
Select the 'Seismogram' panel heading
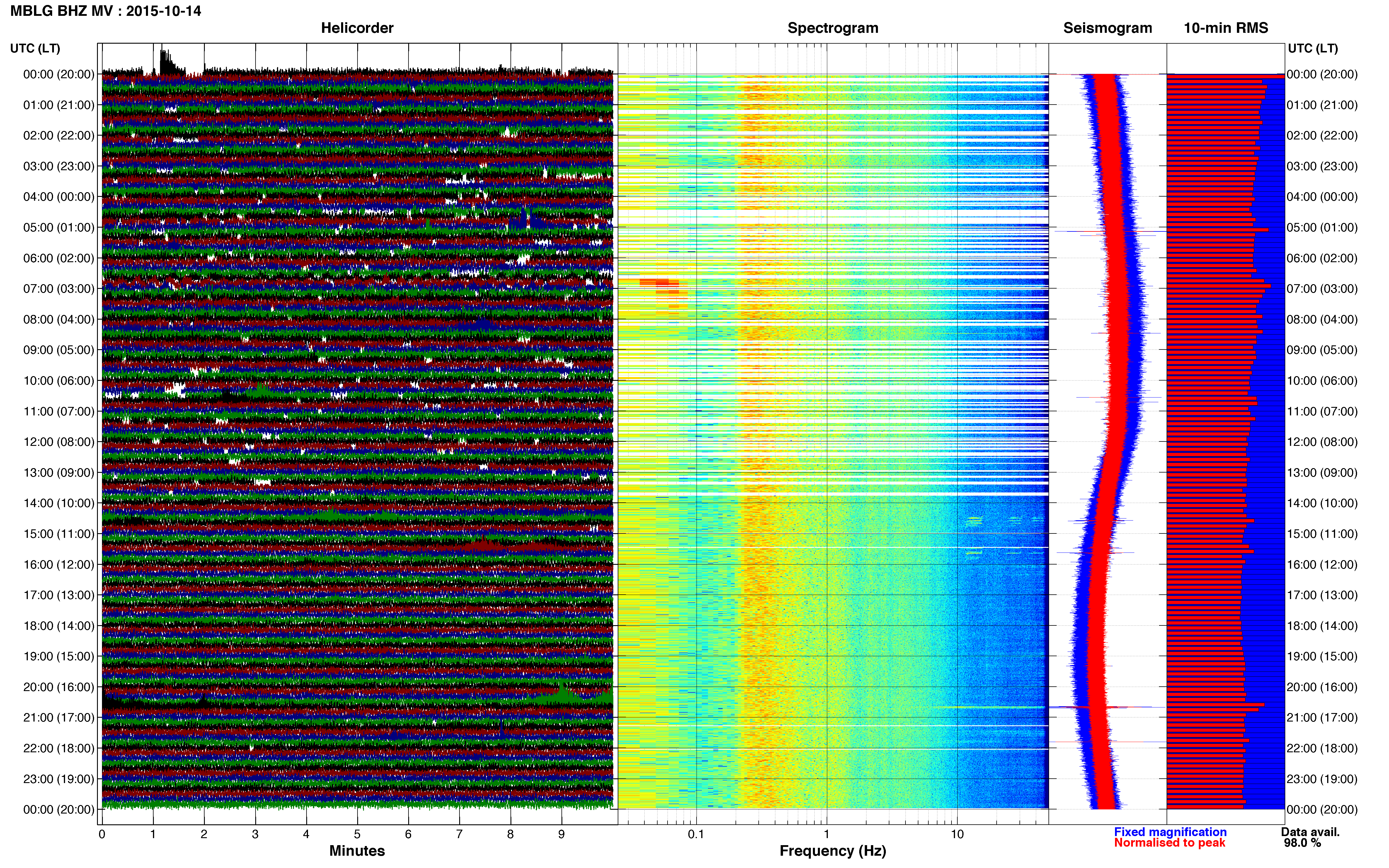click(x=1107, y=28)
